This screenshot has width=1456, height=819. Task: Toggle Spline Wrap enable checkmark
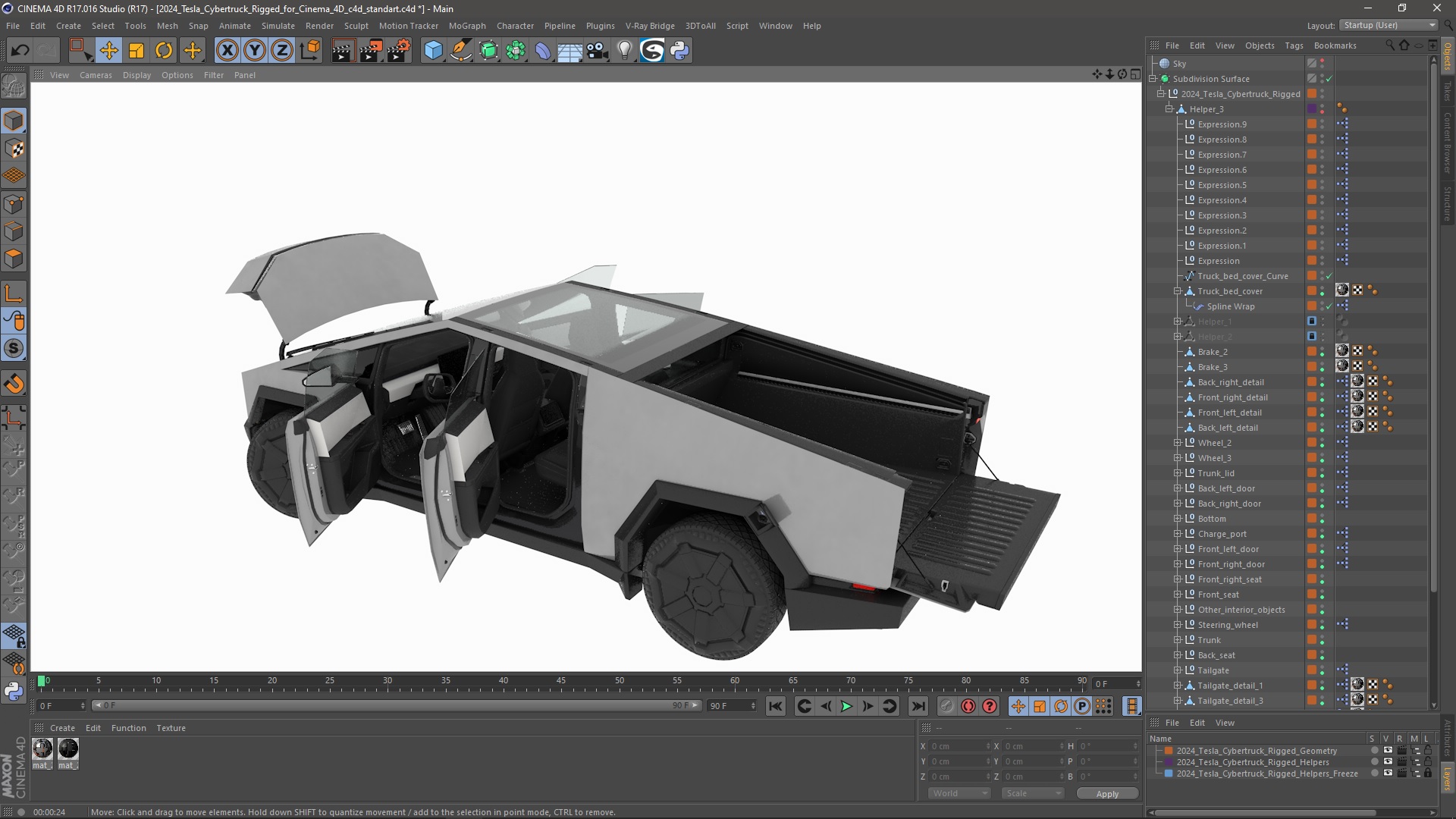1329,306
